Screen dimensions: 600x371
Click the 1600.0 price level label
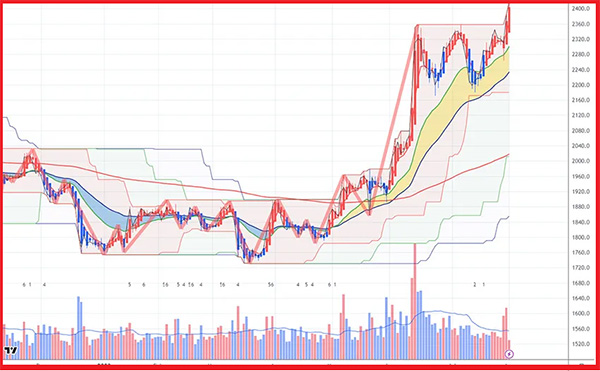click(580, 313)
